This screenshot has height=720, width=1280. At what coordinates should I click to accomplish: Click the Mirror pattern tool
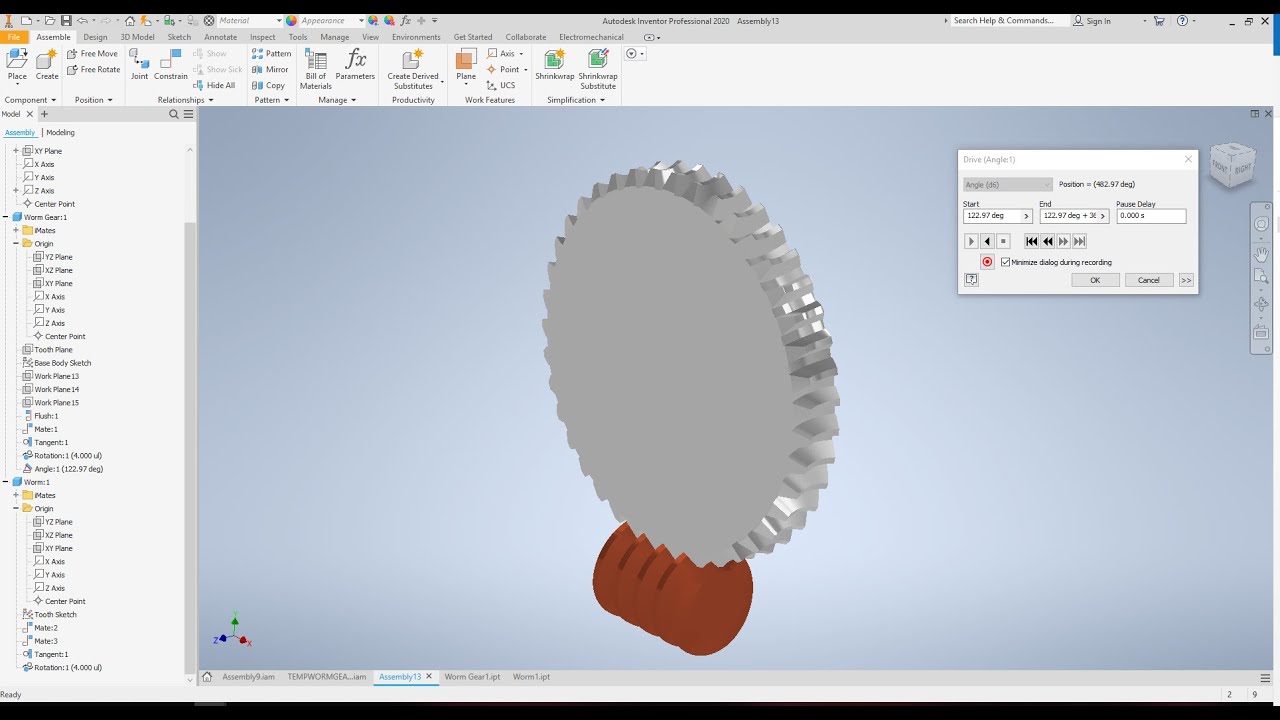(270, 70)
